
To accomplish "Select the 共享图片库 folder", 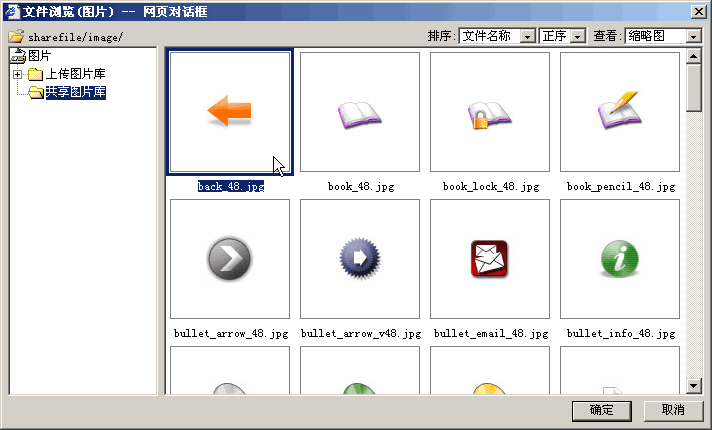I will pyautogui.click(x=75, y=92).
